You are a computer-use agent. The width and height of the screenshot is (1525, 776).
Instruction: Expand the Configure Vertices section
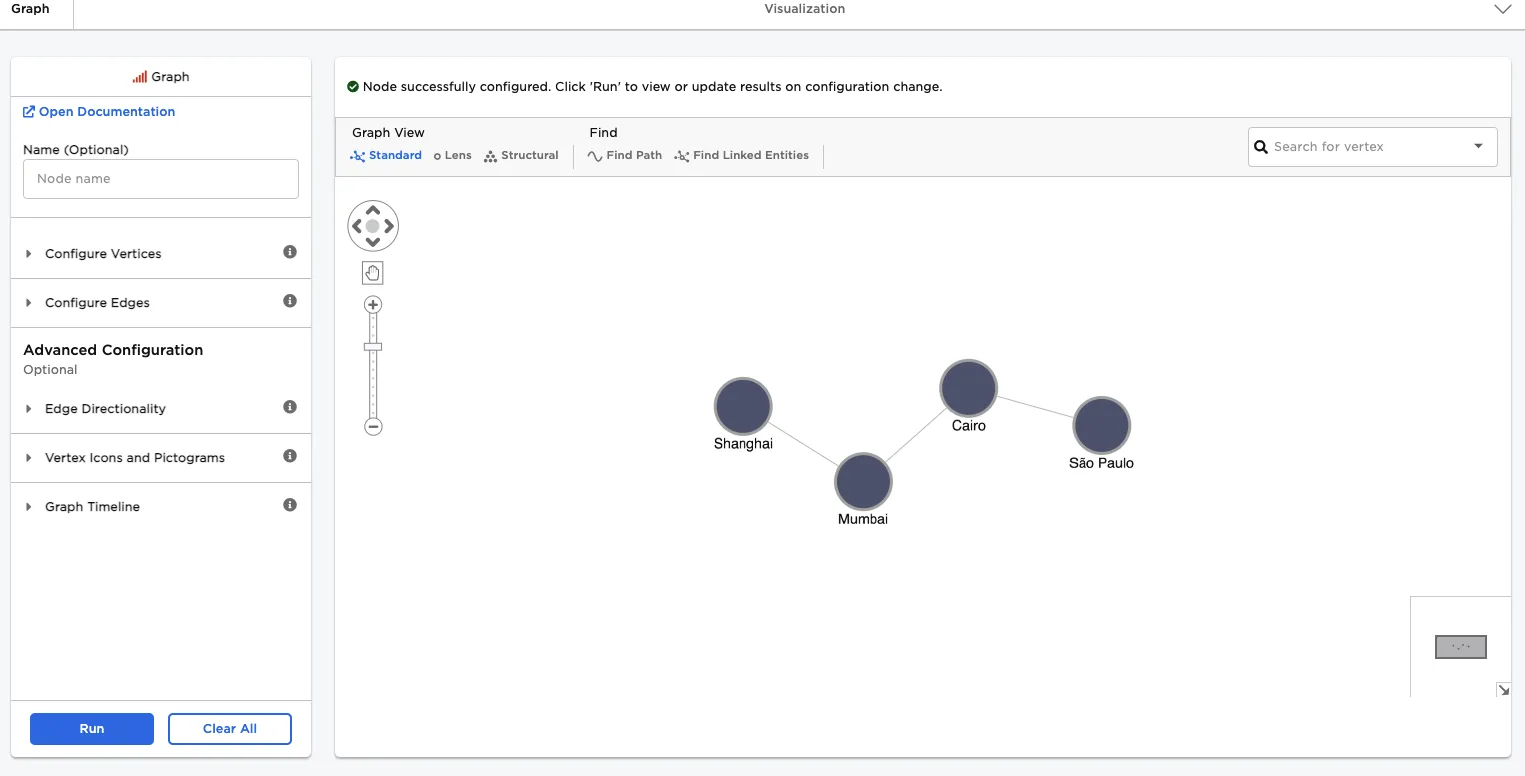point(103,254)
